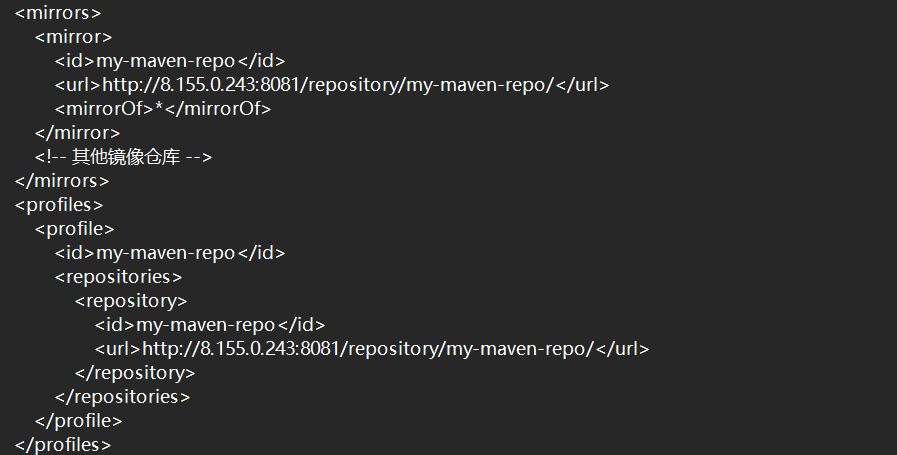Click the closing repository tag
Viewport: 897px width, 455px height.
click(x=135, y=373)
